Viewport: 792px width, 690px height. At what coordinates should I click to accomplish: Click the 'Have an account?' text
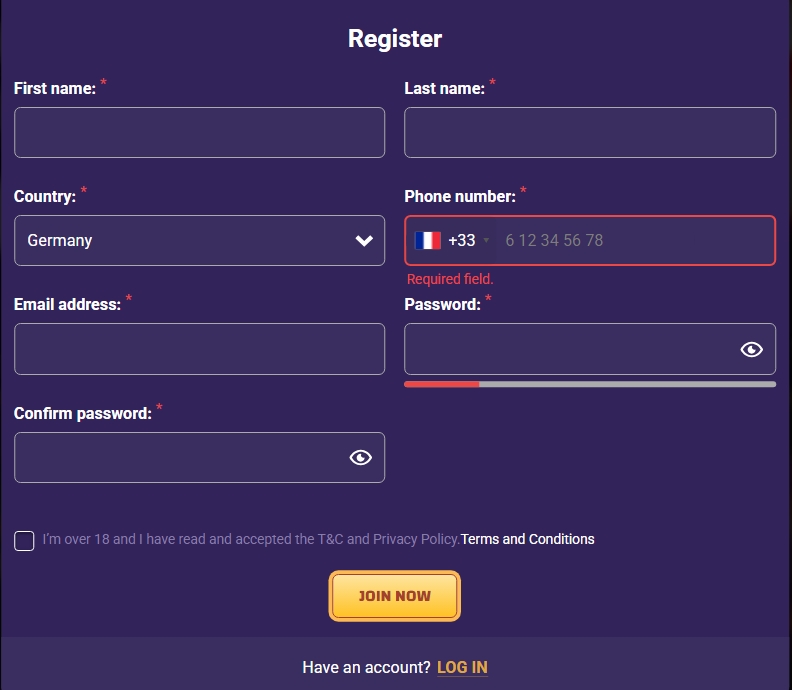click(366, 667)
